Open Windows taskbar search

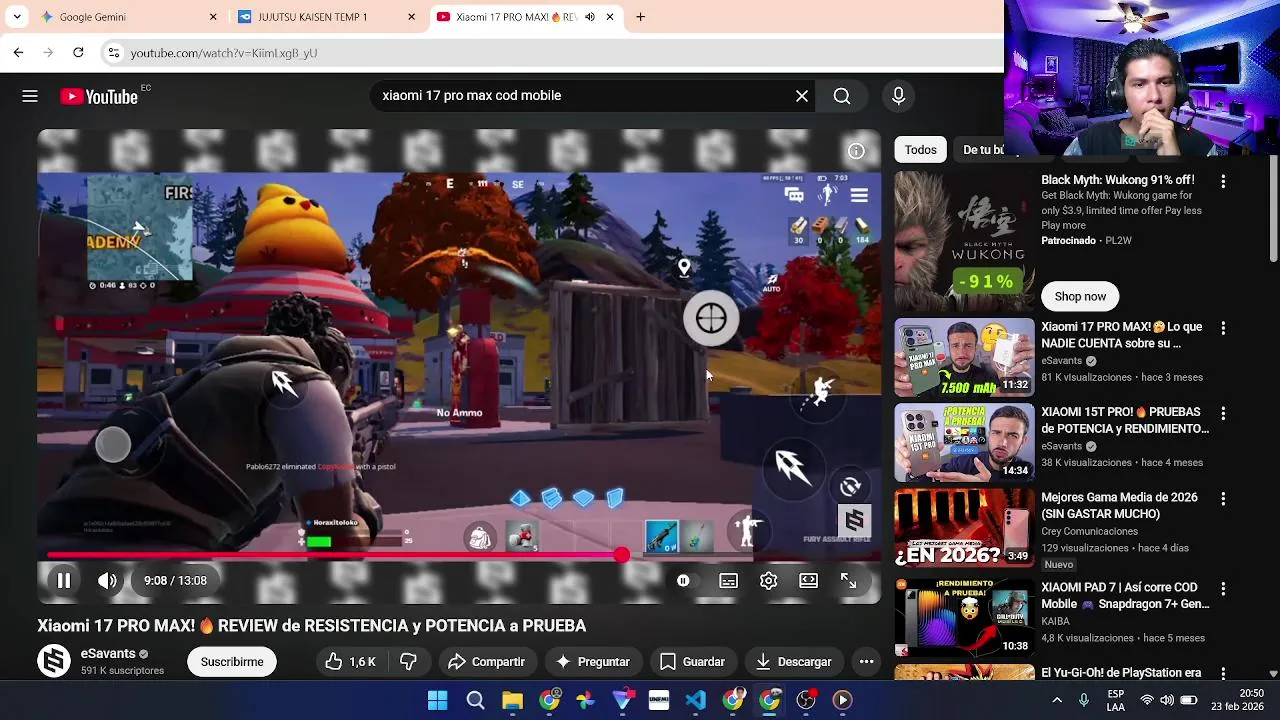click(475, 701)
